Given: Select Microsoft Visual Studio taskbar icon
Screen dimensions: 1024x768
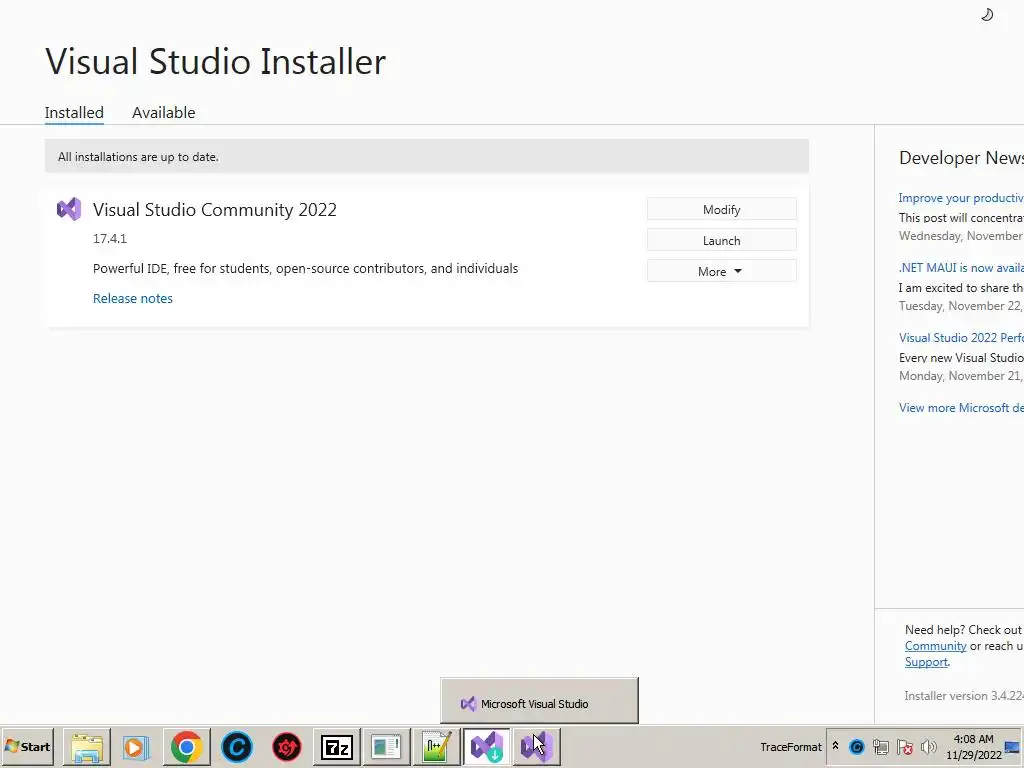Looking at the screenshot, I should (x=536, y=746).
